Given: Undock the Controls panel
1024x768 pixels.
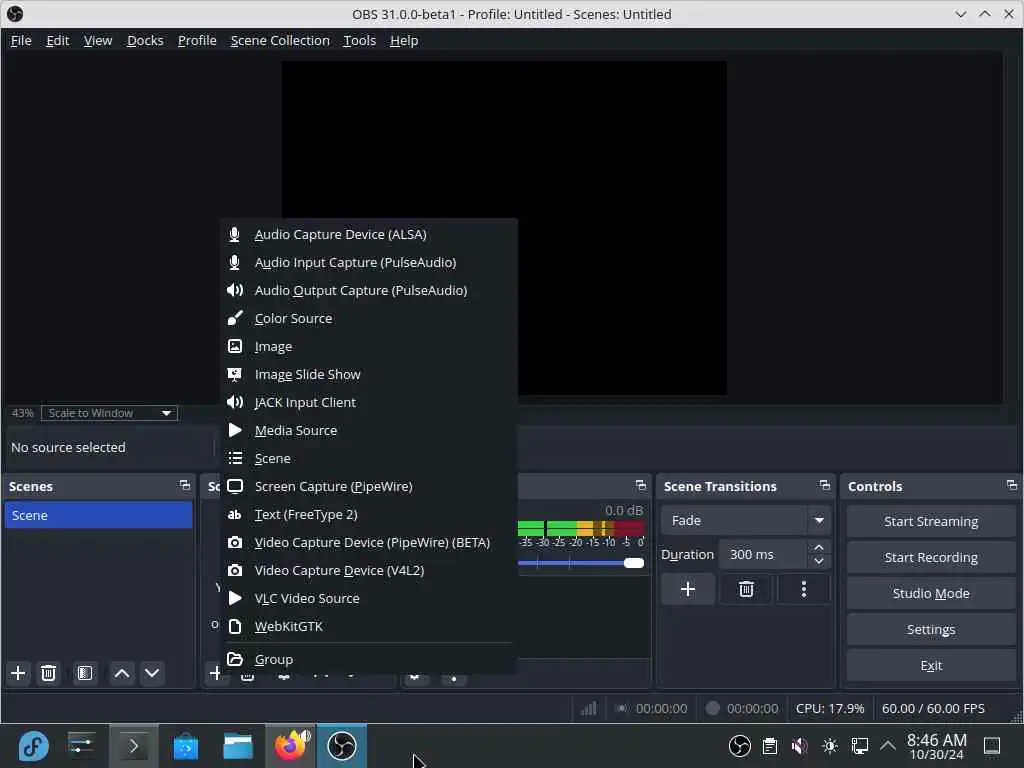Looking at the screenshot, I should [x=1012, y=485].
